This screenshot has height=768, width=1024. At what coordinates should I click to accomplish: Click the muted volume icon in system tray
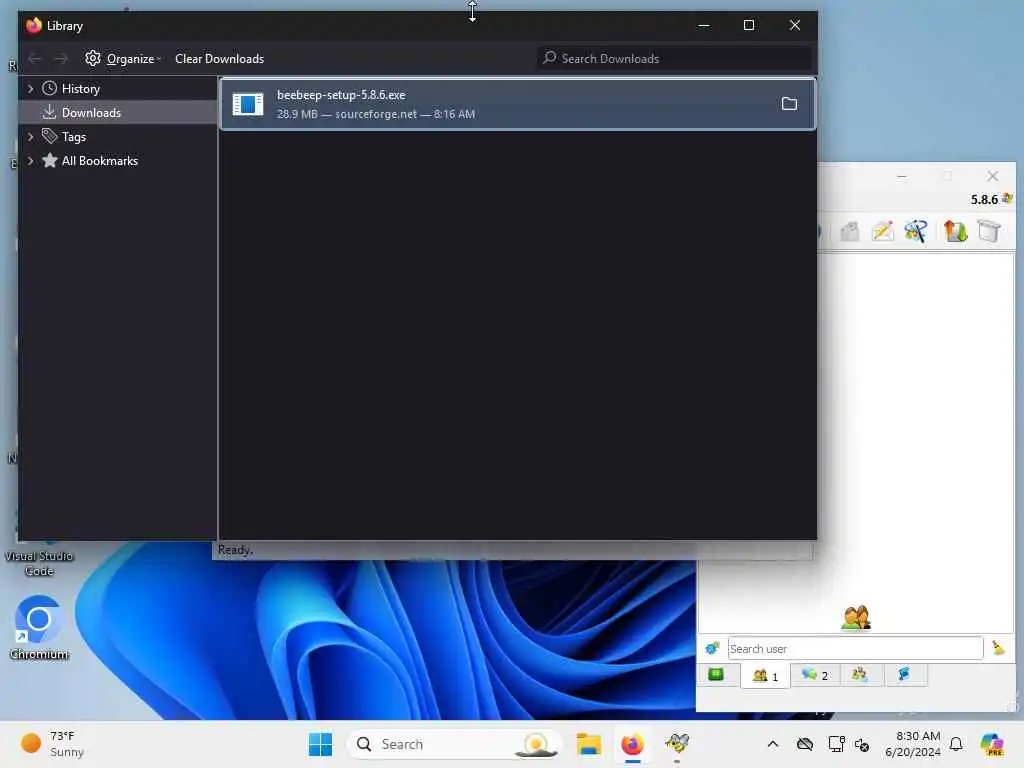[861, 744]
